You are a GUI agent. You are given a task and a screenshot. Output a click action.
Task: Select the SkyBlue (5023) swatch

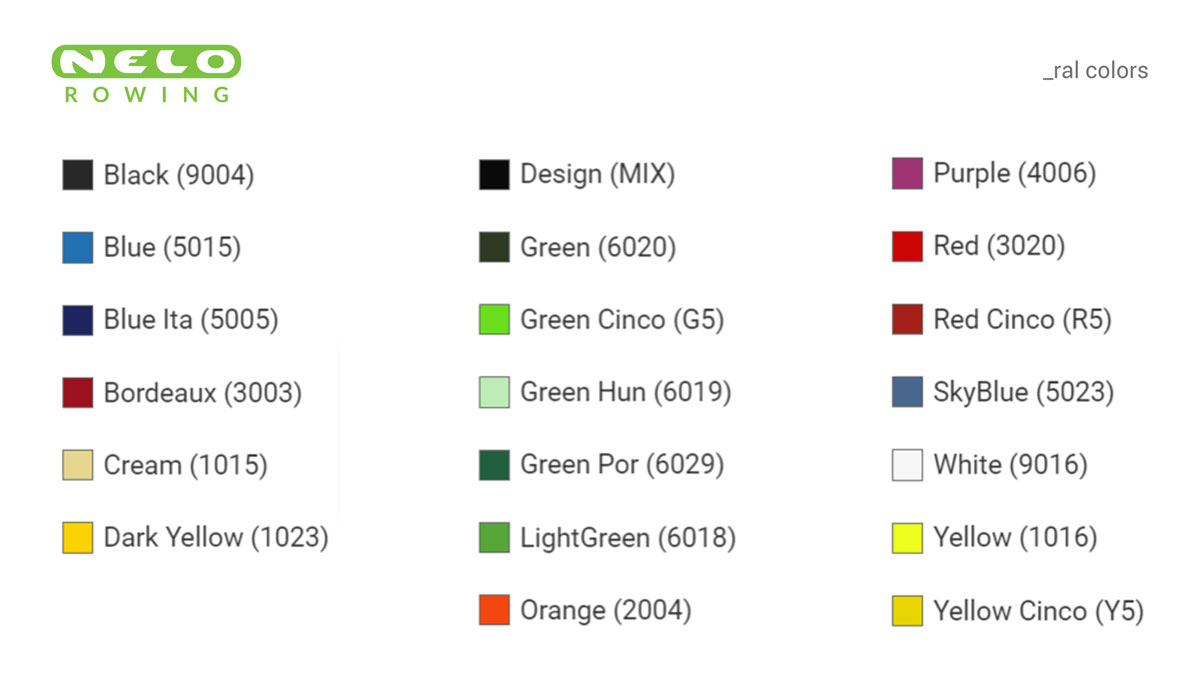(907, 392)
